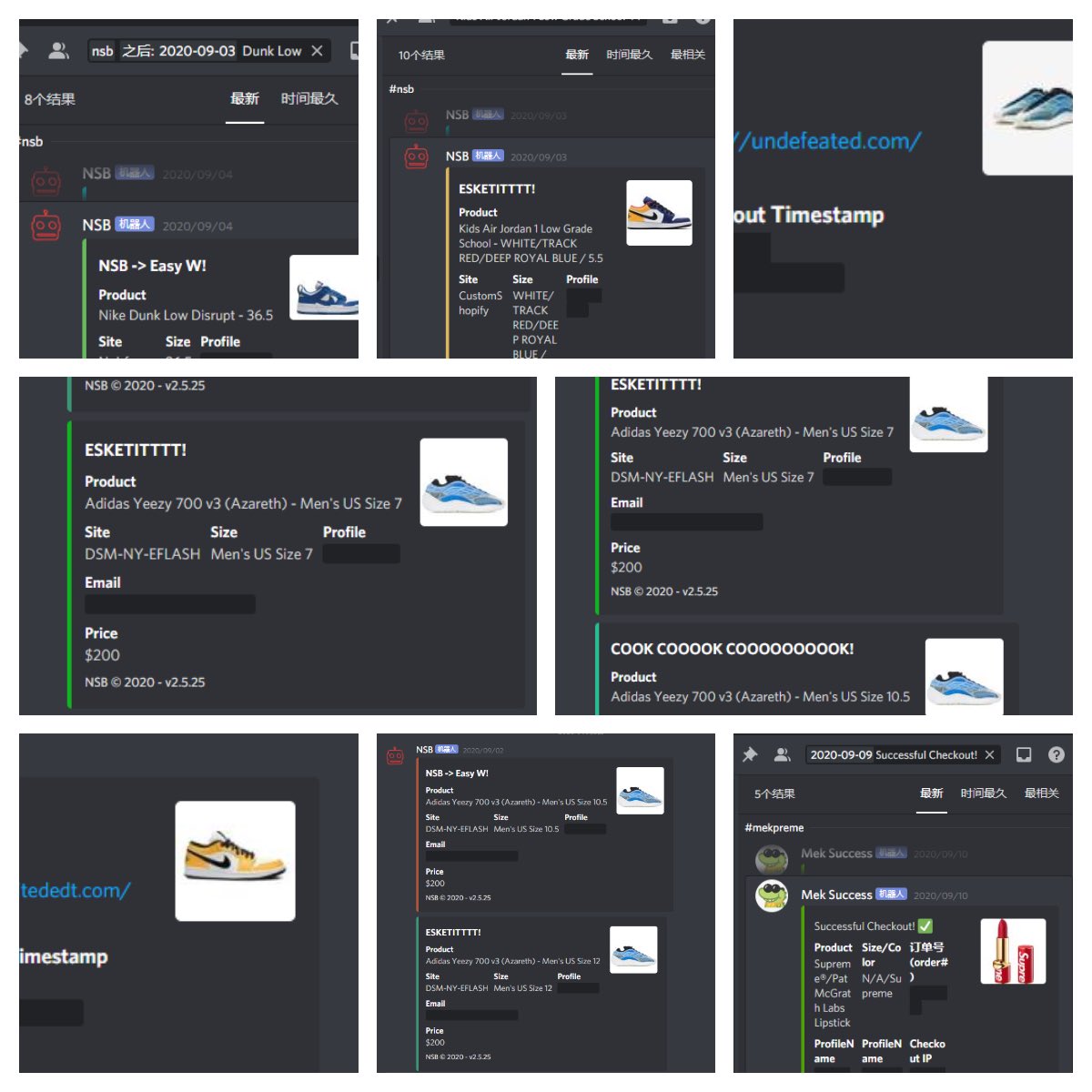
Task: Click NSB bot avatar dated 2020/09/02
Action: (395, 755)
